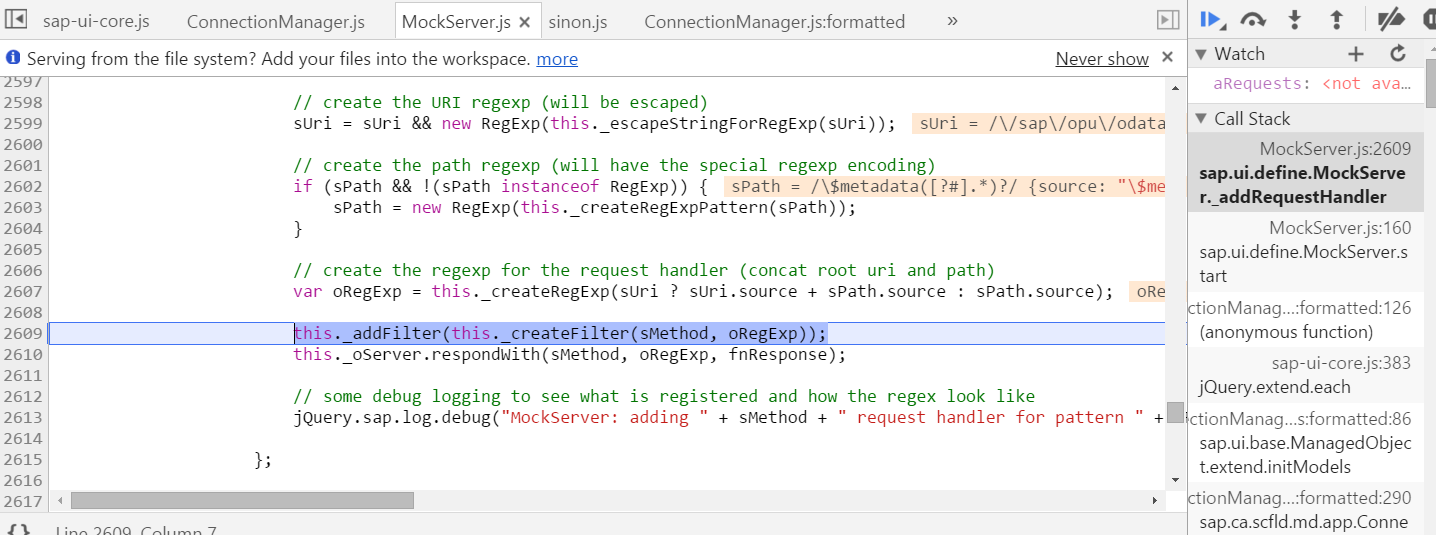The height and width of the screenshot is (535, 1436).
Task: Show more tabs with the double chevron
Action: 951,21
